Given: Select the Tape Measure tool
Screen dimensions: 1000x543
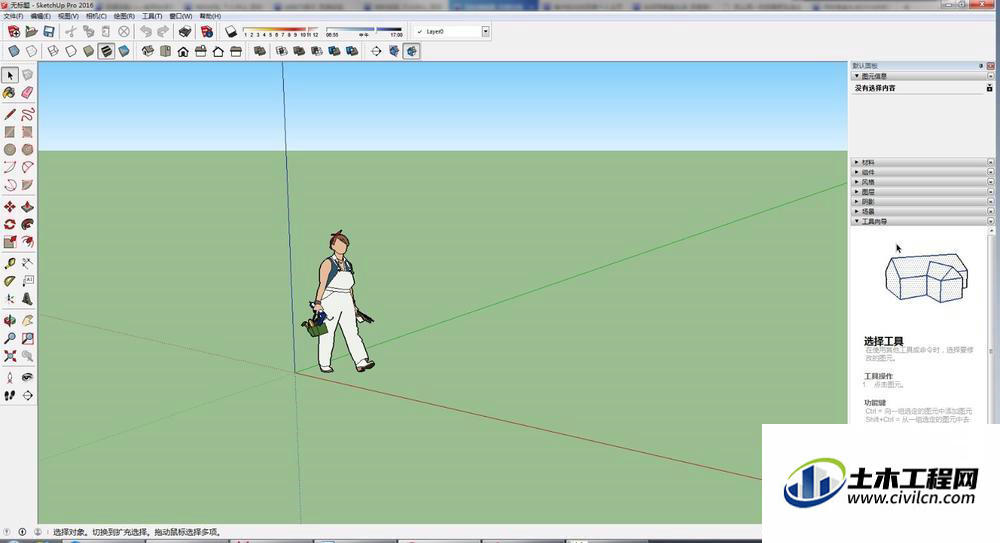Looking at the screenshot, I should click(x=10, y=263).
